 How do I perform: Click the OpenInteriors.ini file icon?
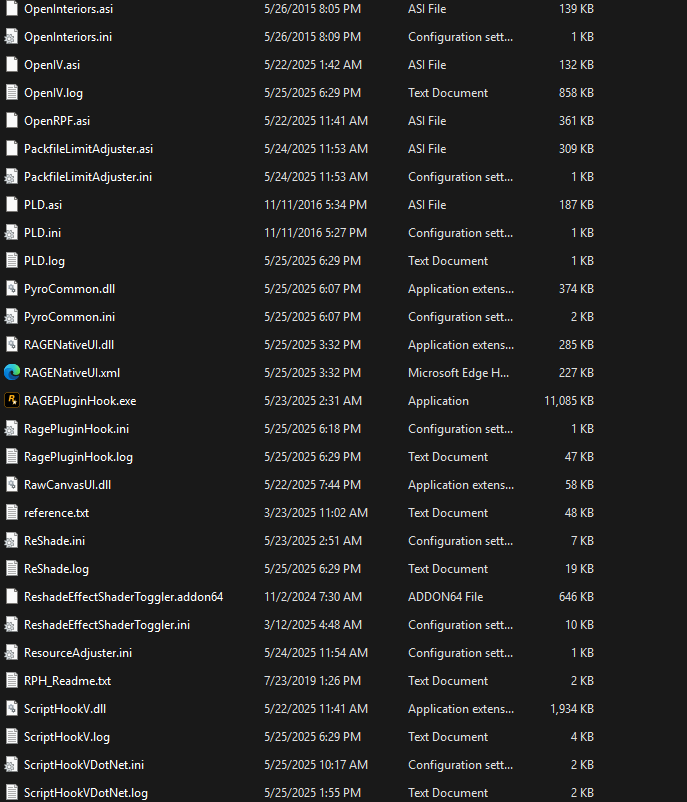click(x=11, y=37)
